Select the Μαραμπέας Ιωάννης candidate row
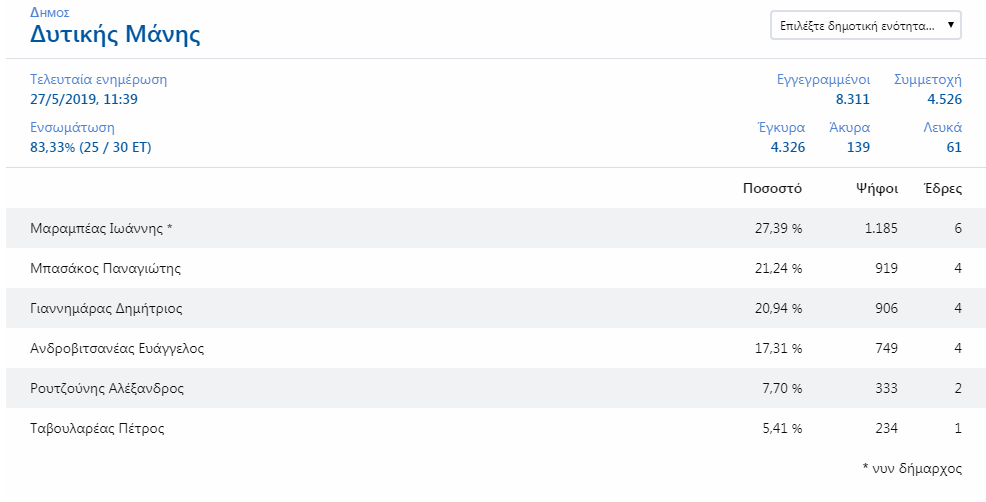This screenshot has height=502, width=986. click(496, 228)
